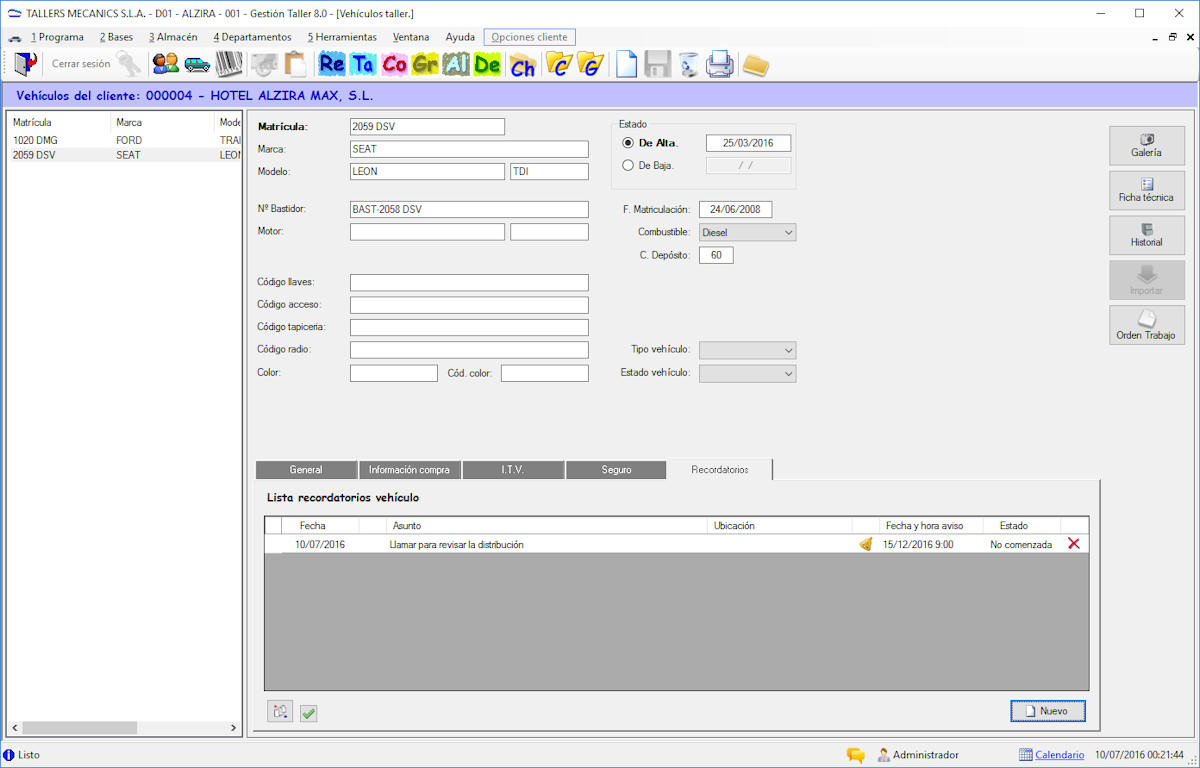Click the folder icon labeled C
Image resolution: width=1200 pixels, height=768 pixels.
559,64
